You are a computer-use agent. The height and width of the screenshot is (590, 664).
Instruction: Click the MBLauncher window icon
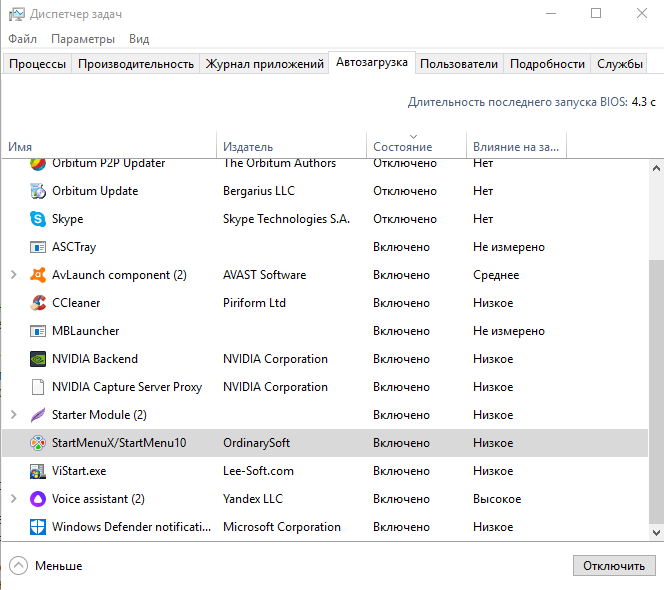tap(38, 331)
